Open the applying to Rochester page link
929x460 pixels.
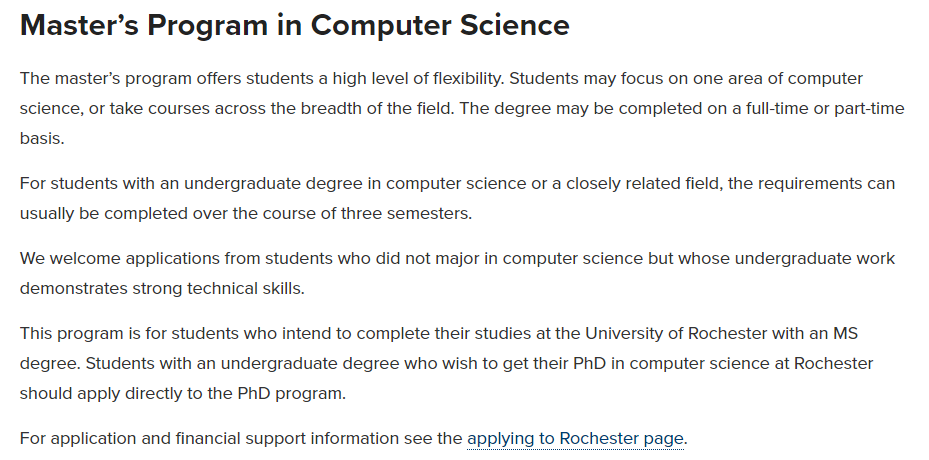point(575,438)
